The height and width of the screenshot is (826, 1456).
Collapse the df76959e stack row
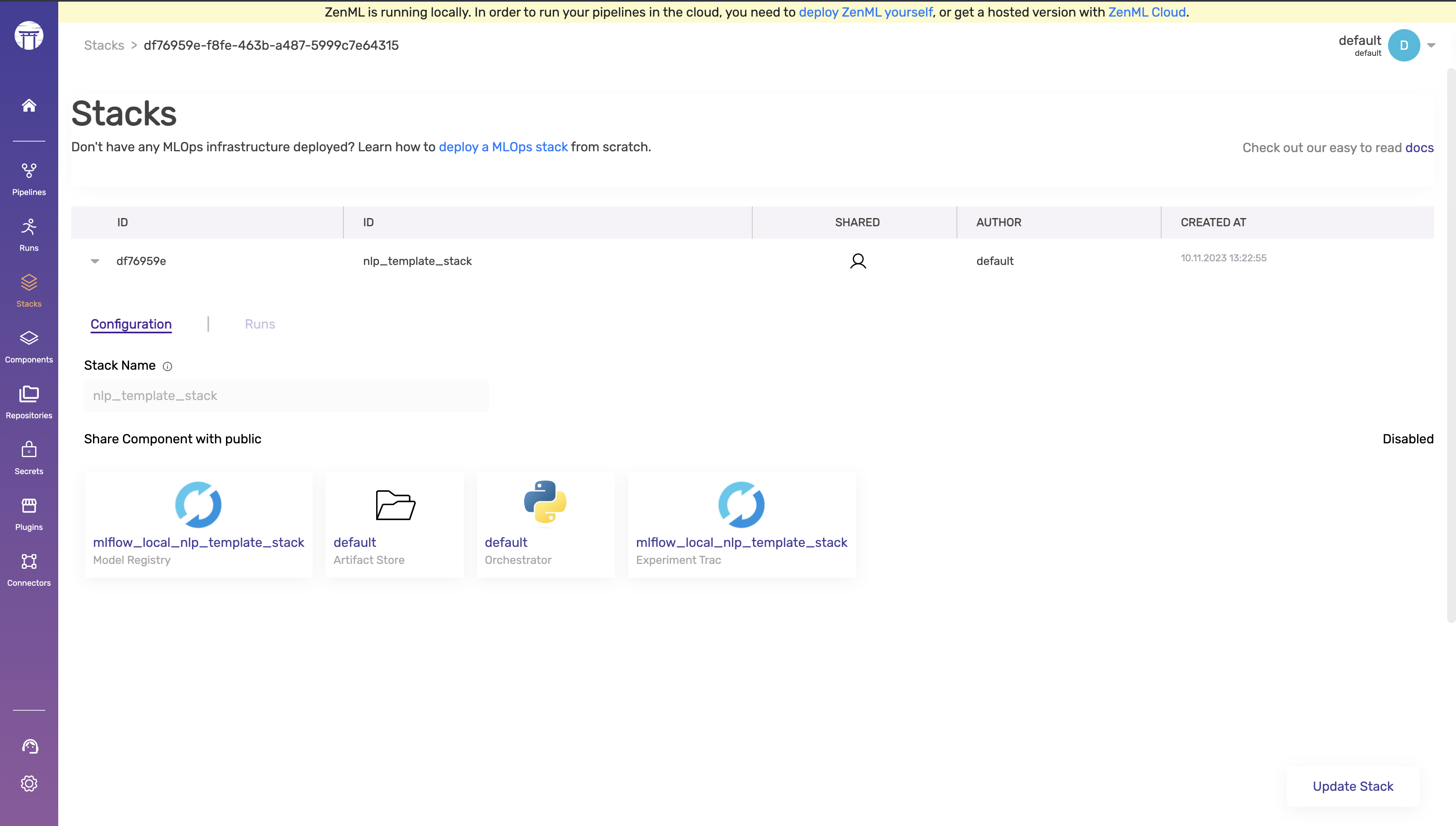pyautogui.click(x=95, y=262)
